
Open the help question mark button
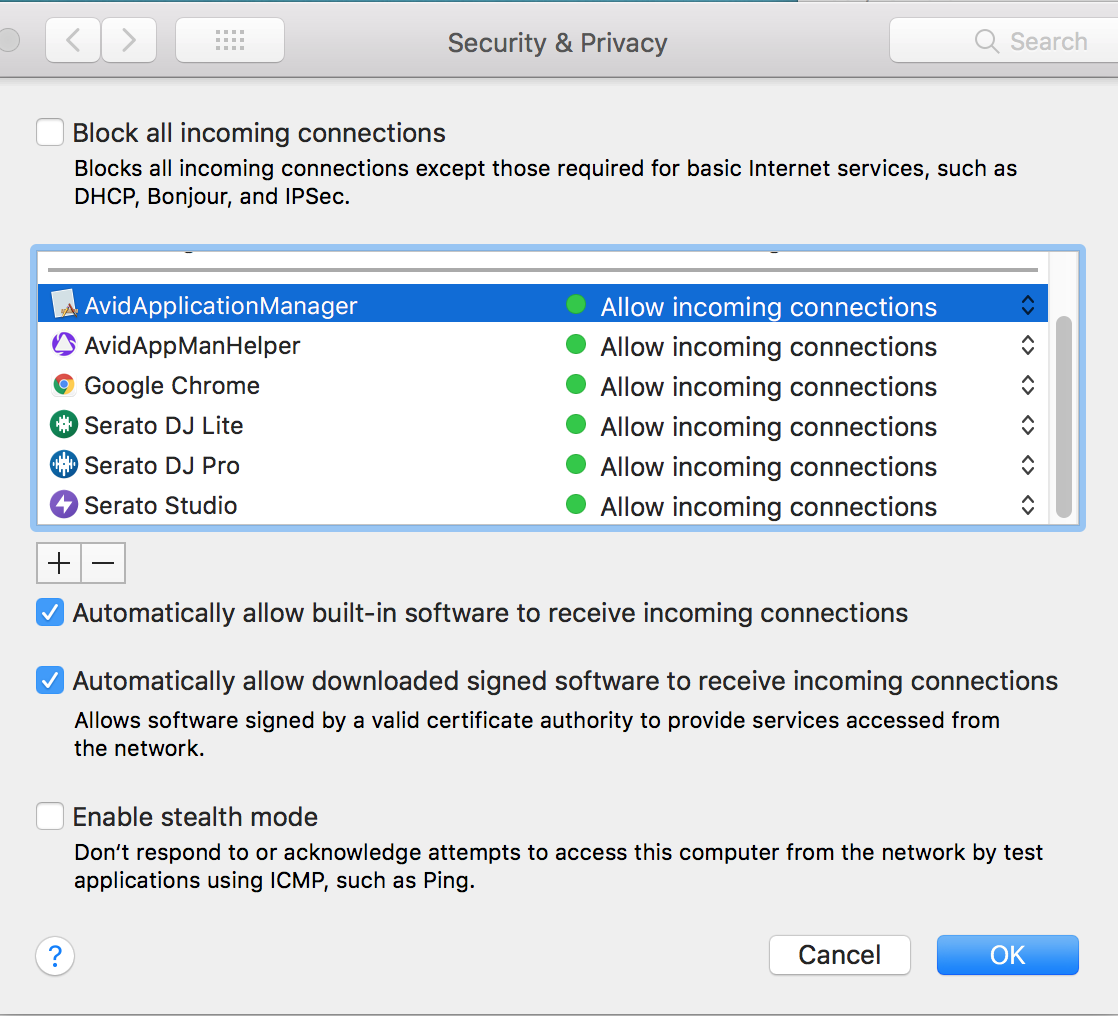tap(55, 955)
